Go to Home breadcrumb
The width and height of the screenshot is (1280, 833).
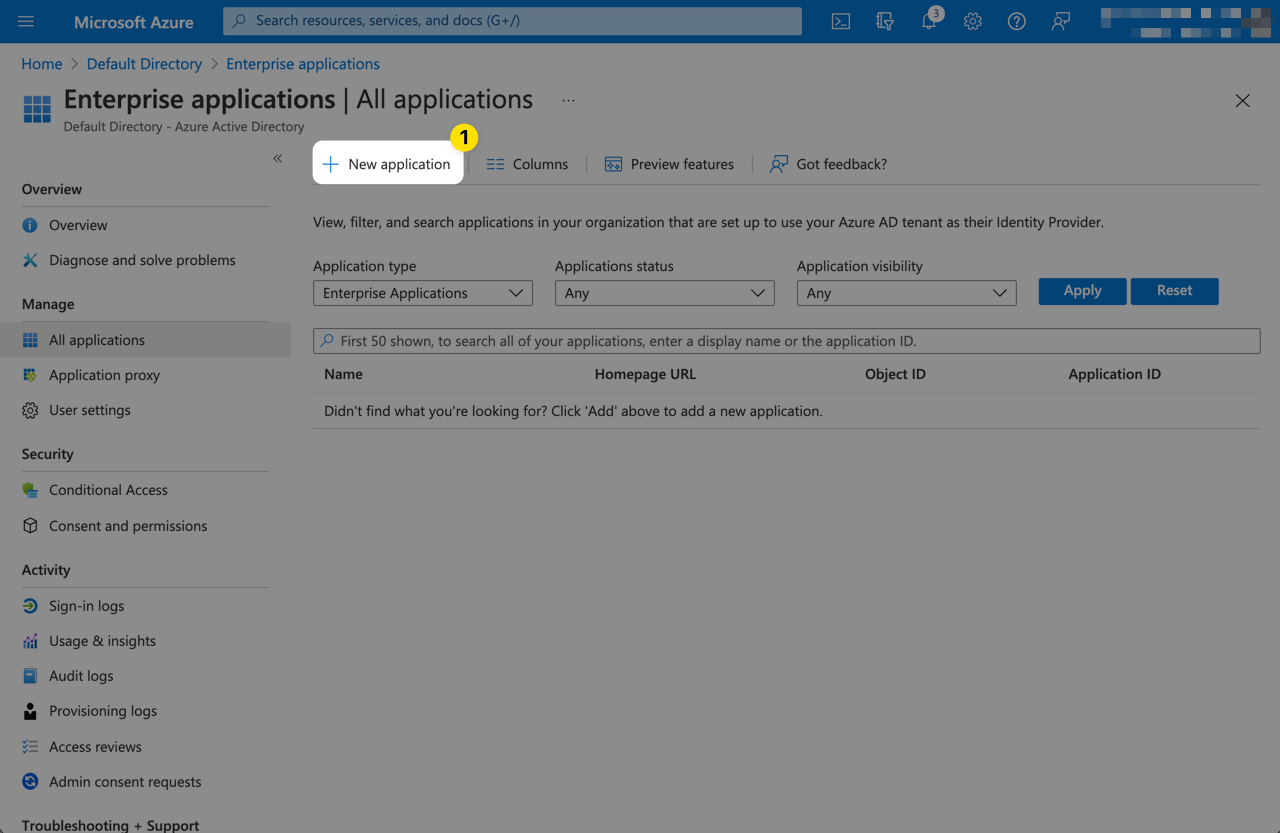tap(42, 64)
